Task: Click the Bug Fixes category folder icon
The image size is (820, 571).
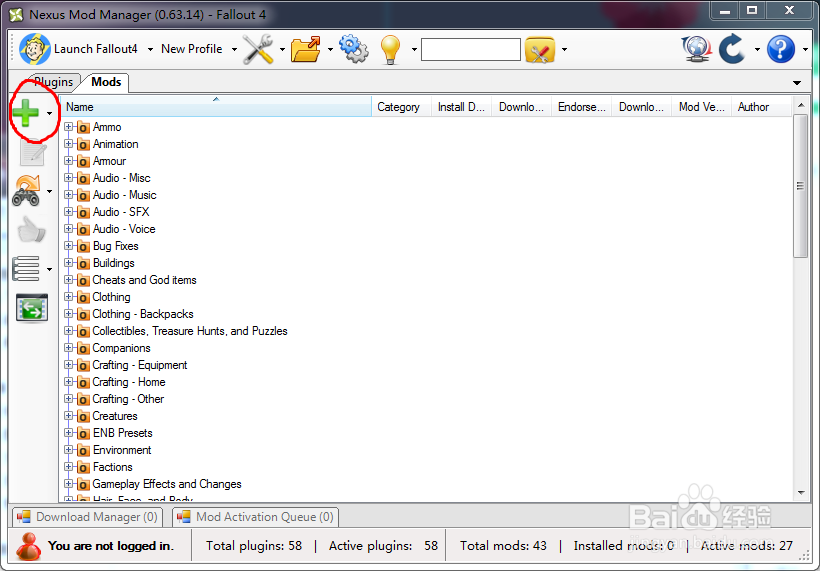Action: click(83, 246)
